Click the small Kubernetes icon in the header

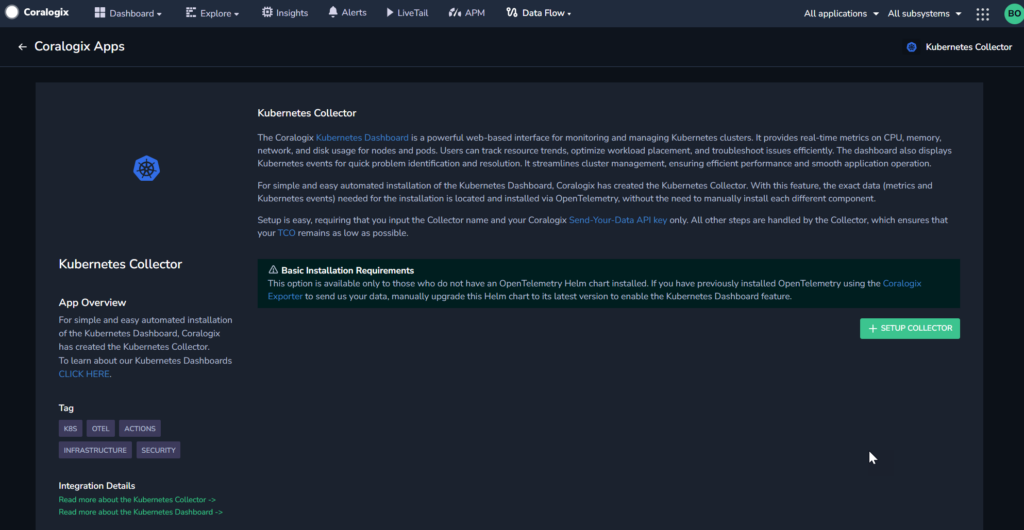(912, 47)
